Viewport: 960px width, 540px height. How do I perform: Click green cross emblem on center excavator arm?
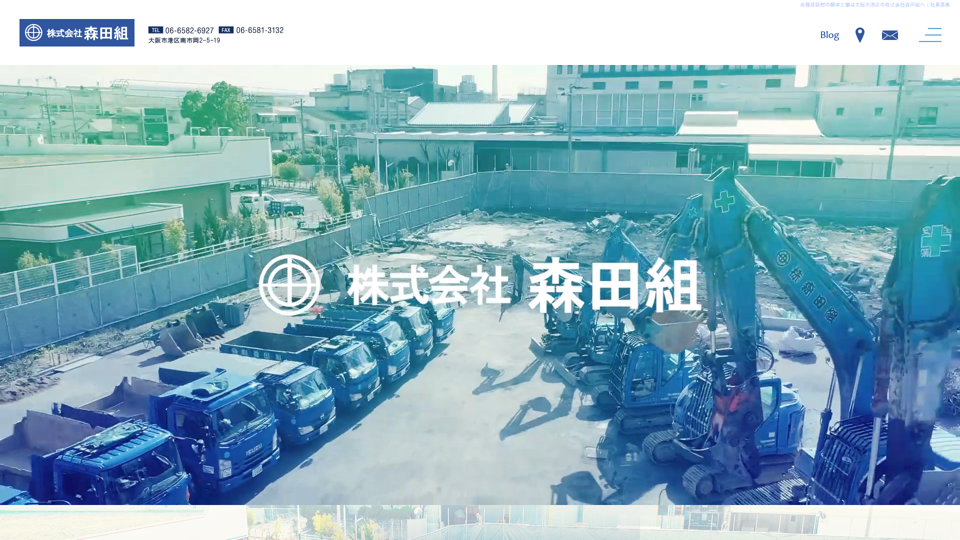tap(724, 202)
